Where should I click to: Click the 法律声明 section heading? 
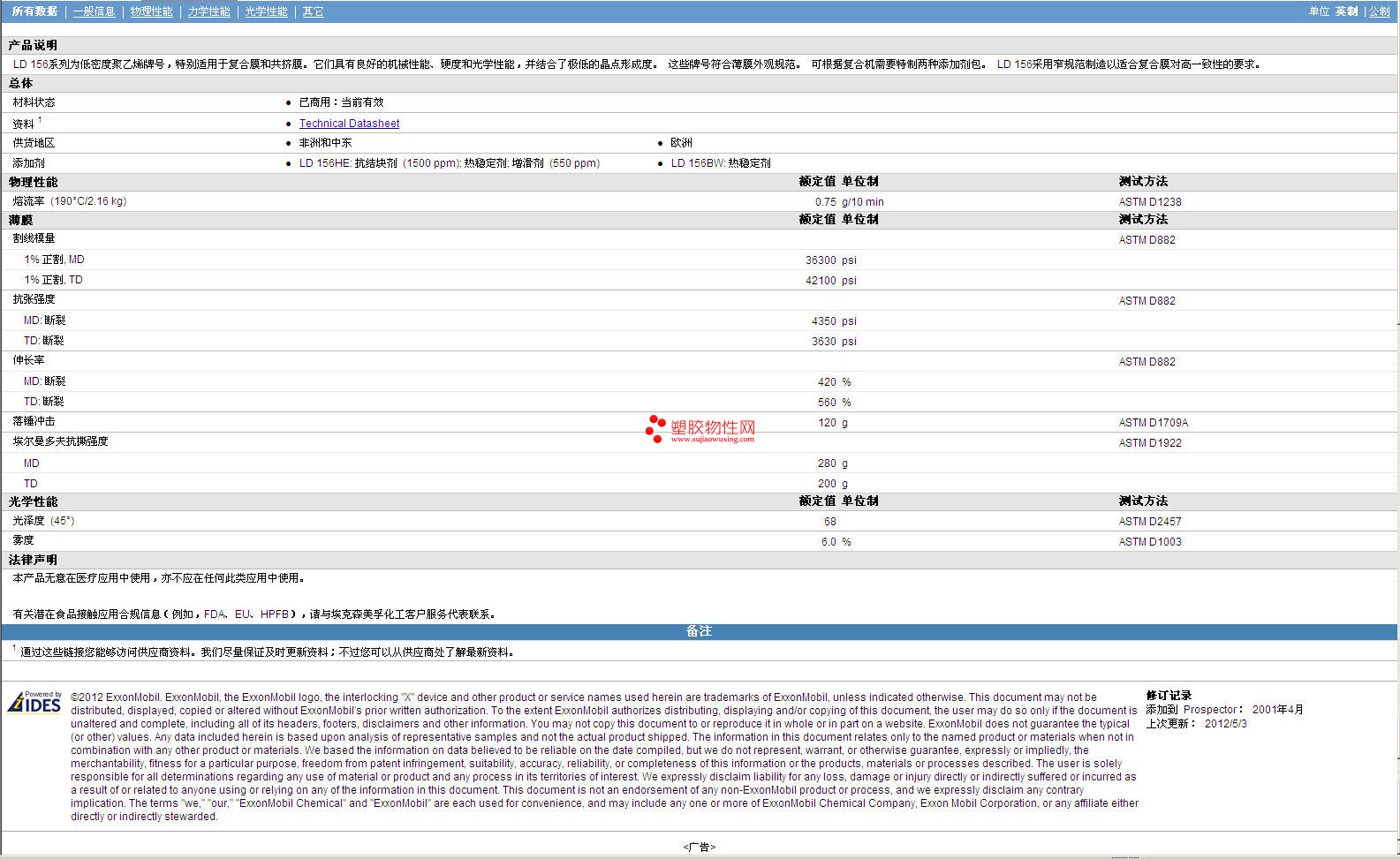33,561
